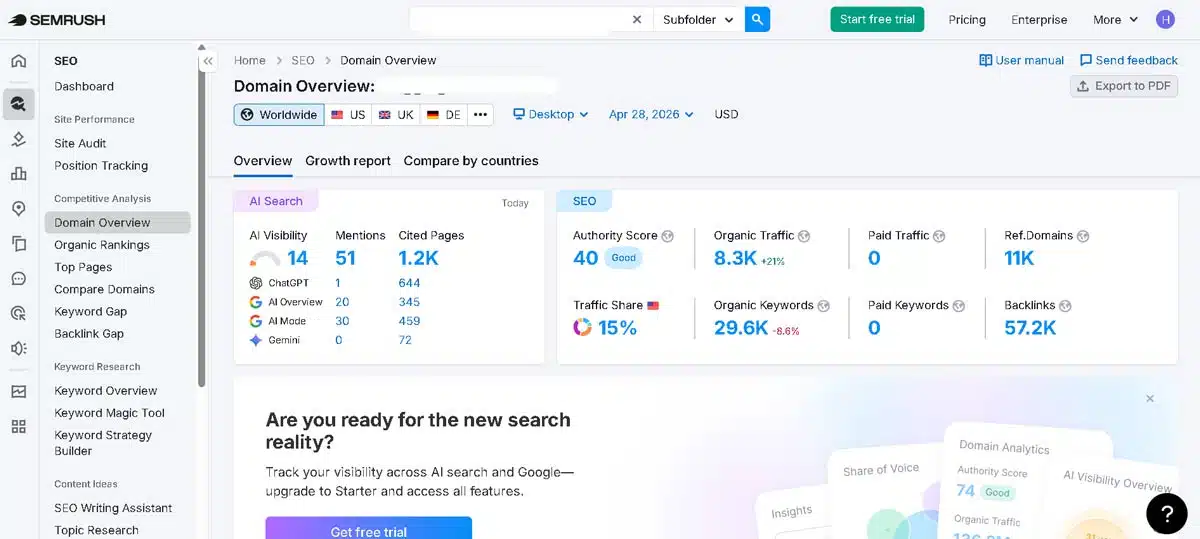The image size is (1200, 539).
Task: Collapse the sidebar with double-chevron button
Action: pos(208,61)
